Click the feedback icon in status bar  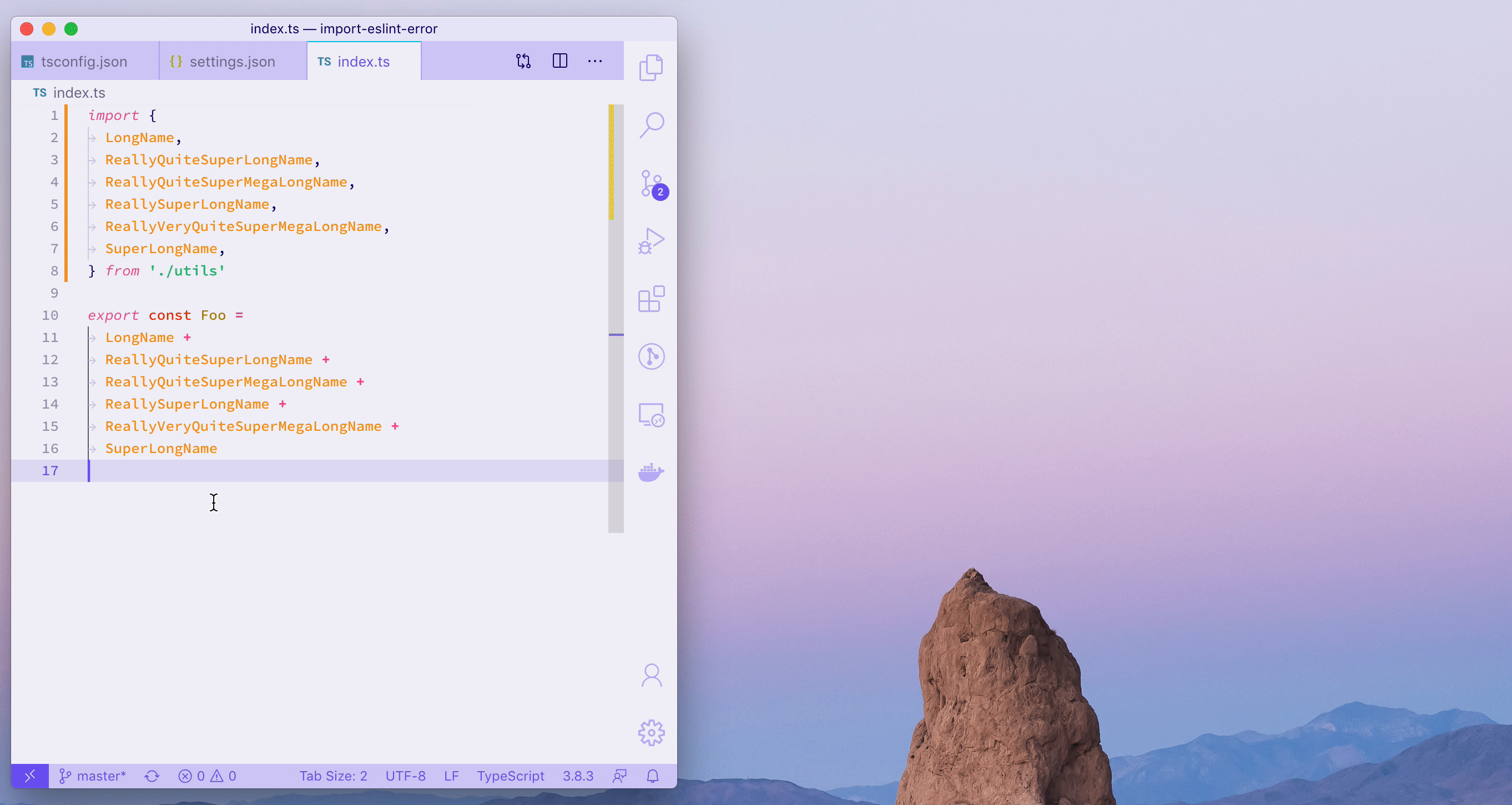click(619, 776)
